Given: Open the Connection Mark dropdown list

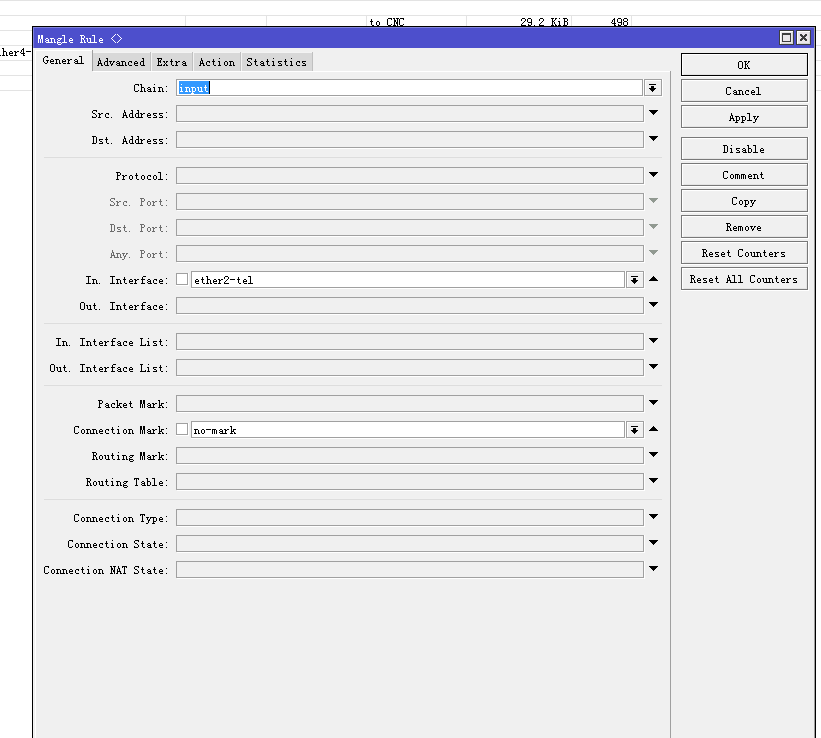Looking at the screenshot, I should point(634,430).
